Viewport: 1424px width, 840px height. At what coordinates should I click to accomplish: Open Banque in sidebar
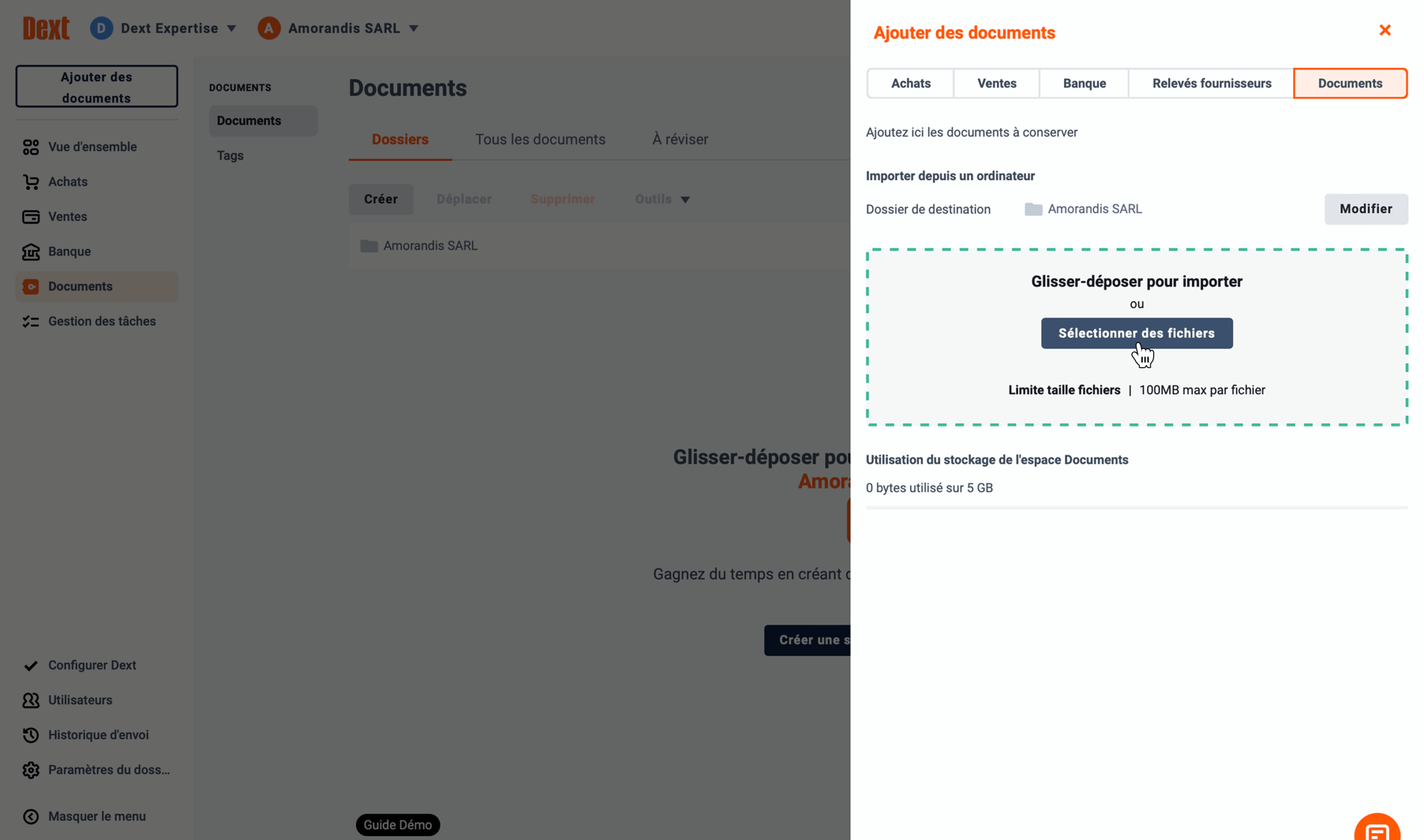96,252
